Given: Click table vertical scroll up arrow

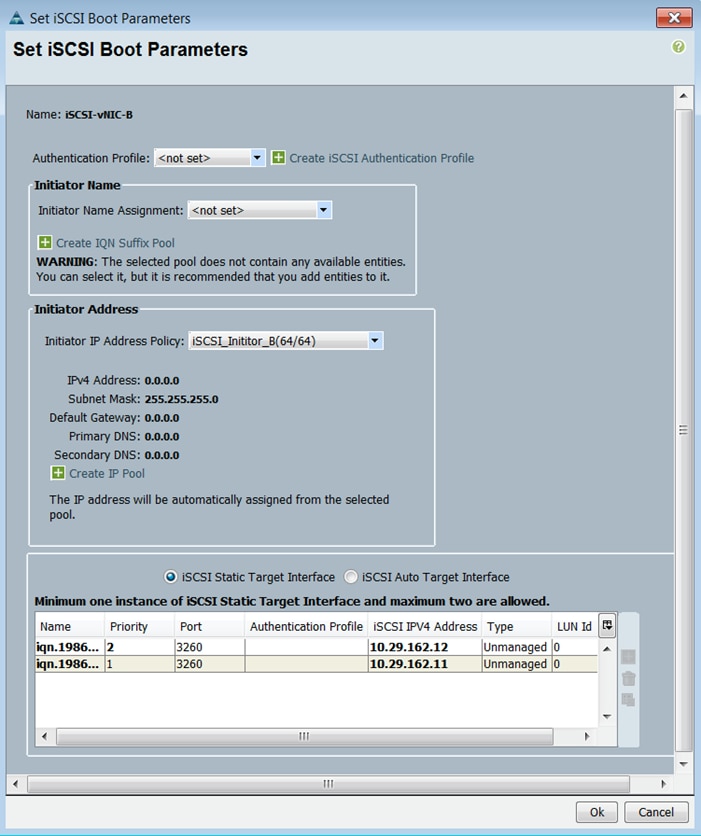Looking at the screenshot, I should click(607, 648).
